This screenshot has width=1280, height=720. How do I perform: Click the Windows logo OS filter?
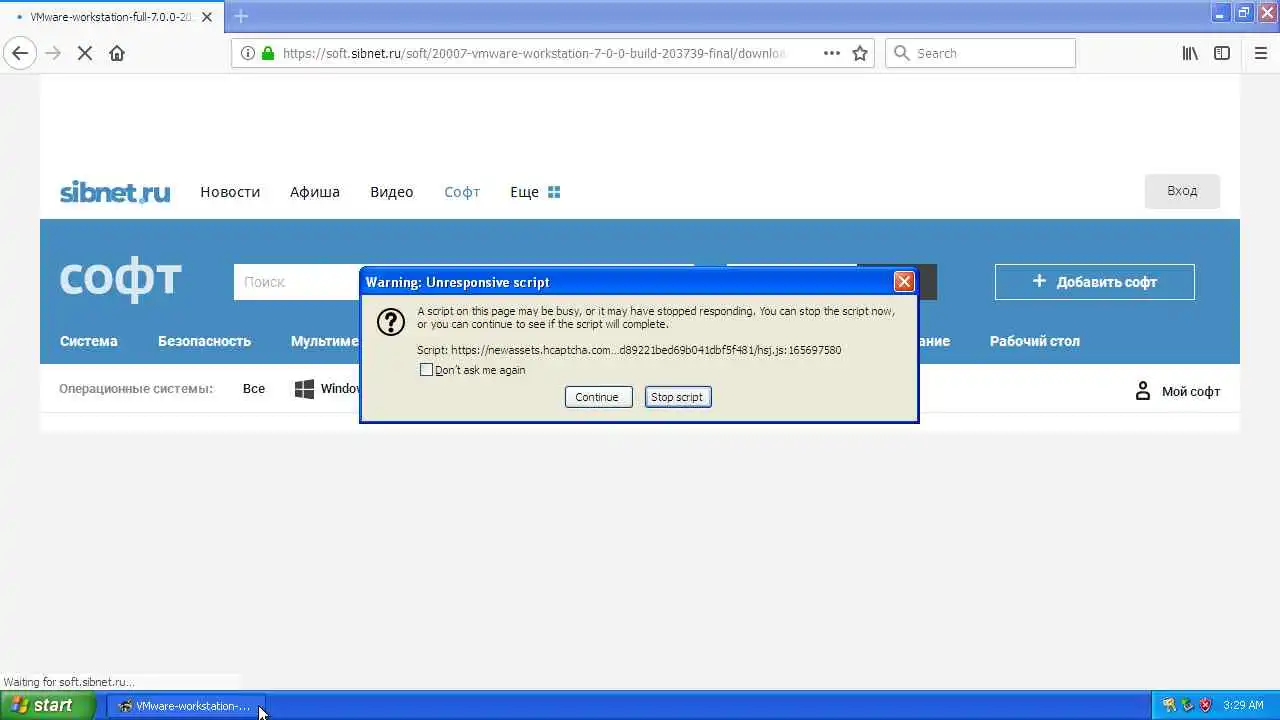point(304,389)
